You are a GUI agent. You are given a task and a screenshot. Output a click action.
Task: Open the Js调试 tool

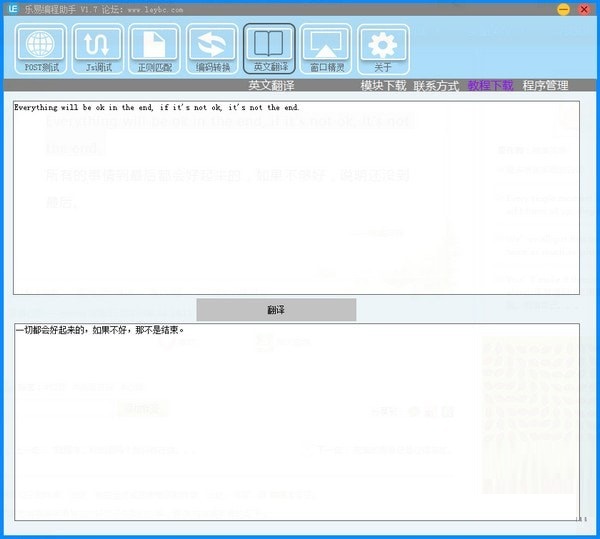pyautogui.click(x=98, y=49)
